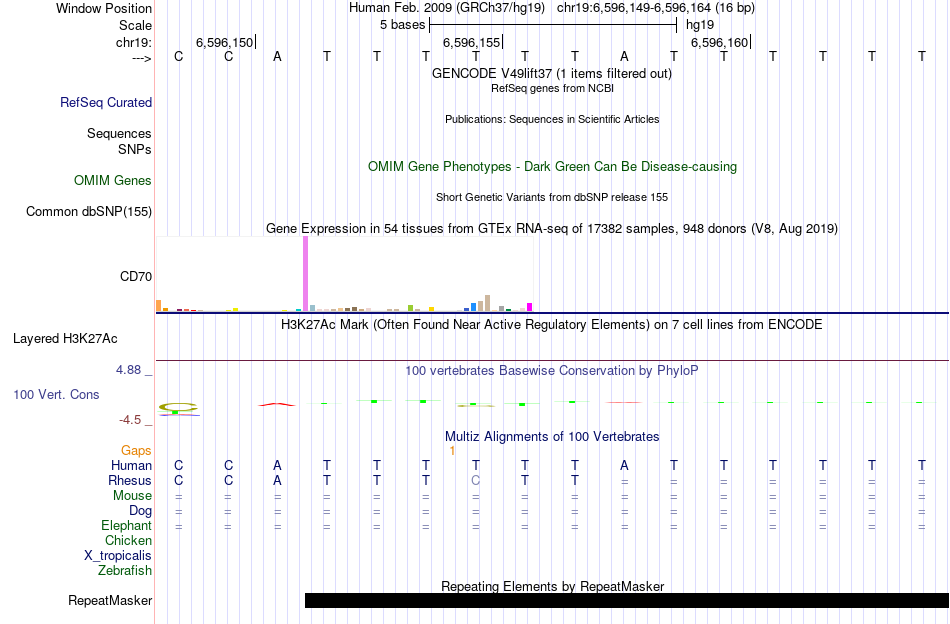Click the RefSeq Curated track label

(106, 102)
